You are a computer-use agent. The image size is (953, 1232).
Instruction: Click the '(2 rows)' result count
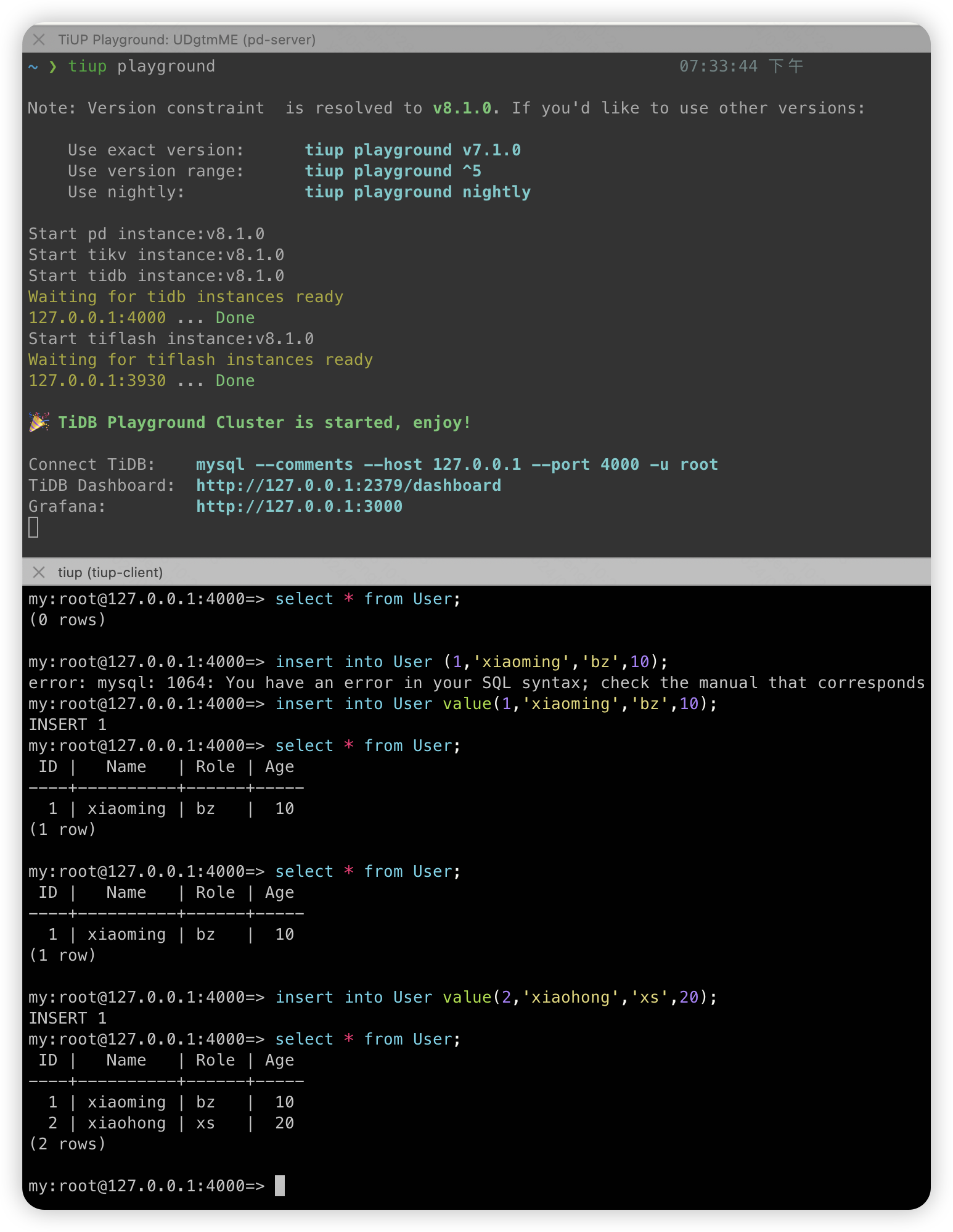pos(67,1144)
